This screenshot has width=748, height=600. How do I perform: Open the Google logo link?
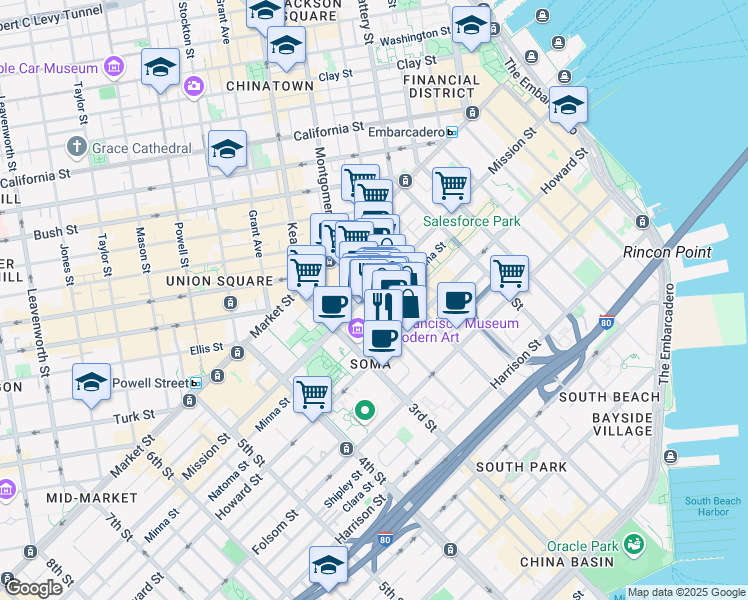click(33, 589)
